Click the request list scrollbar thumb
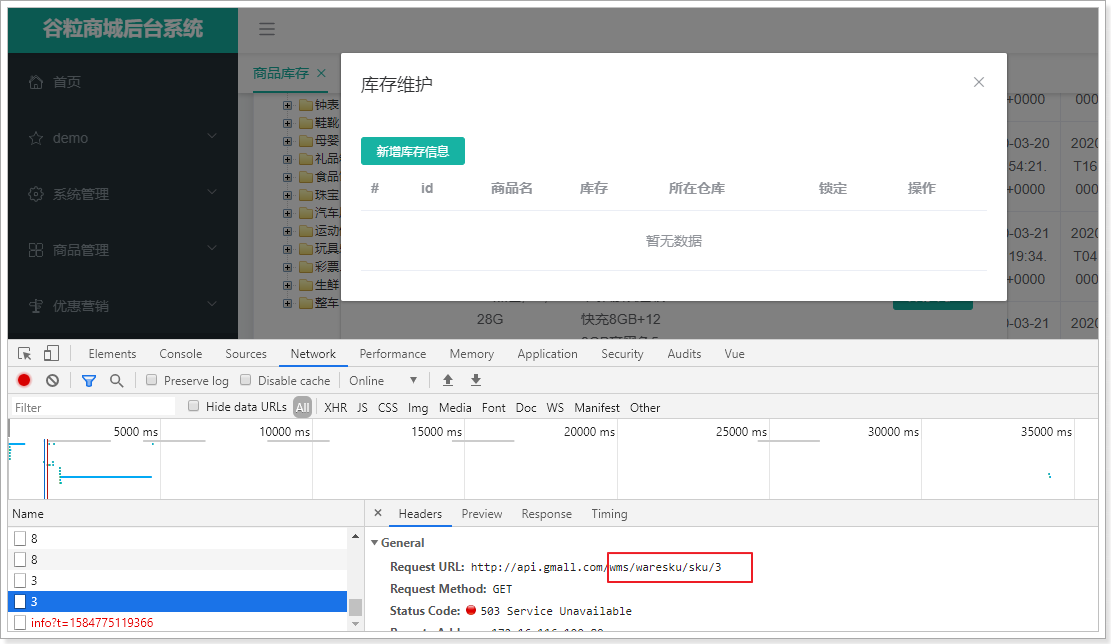This screenshot has height=644, width=1111. (x=356, y=607)
